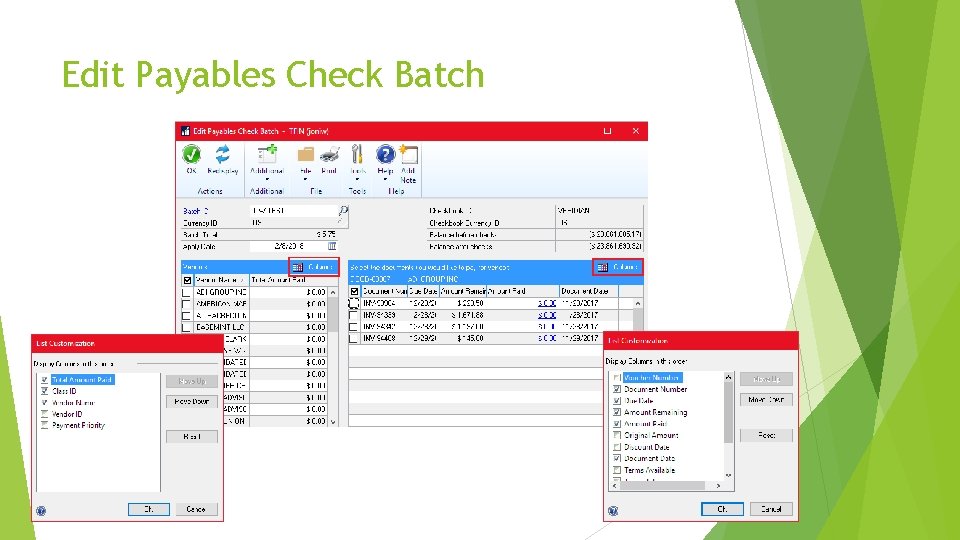This screenshot has width=960, height=540.
Task: Enable the Terms Available column checkbox
Action: (x=617, y=470)
